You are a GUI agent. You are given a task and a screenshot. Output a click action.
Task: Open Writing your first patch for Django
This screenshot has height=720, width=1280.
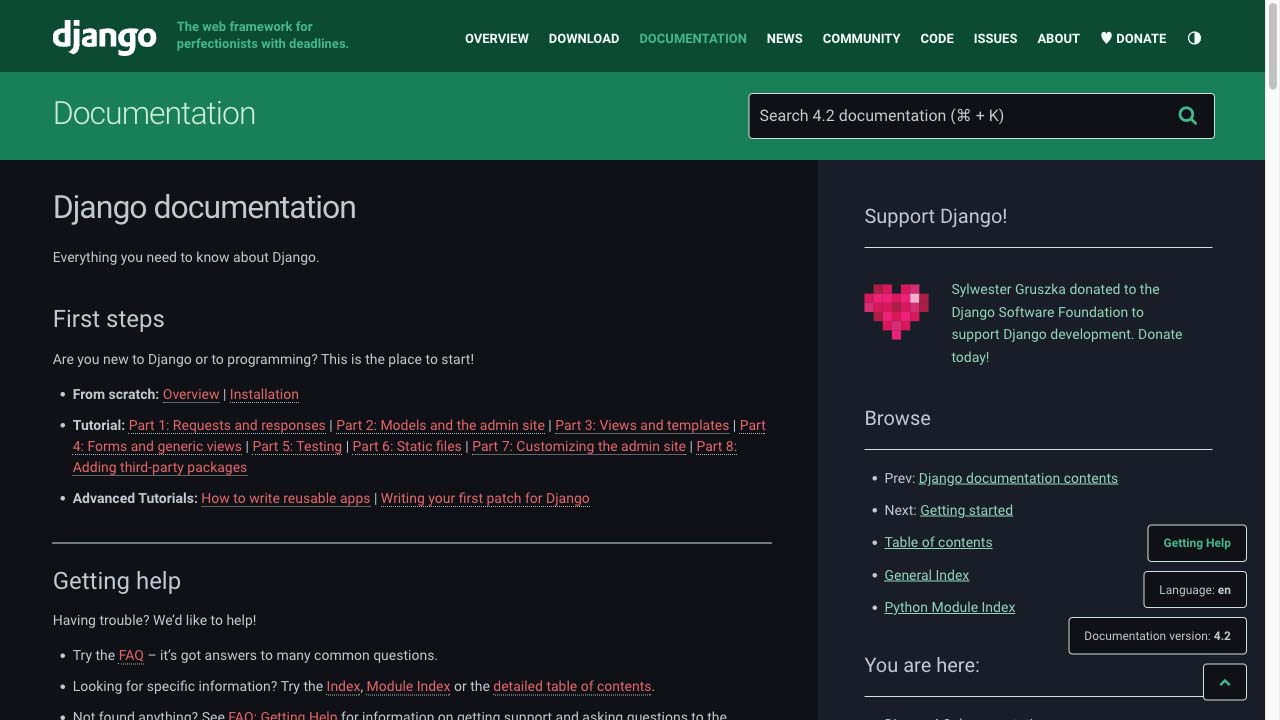coord(485,498)
